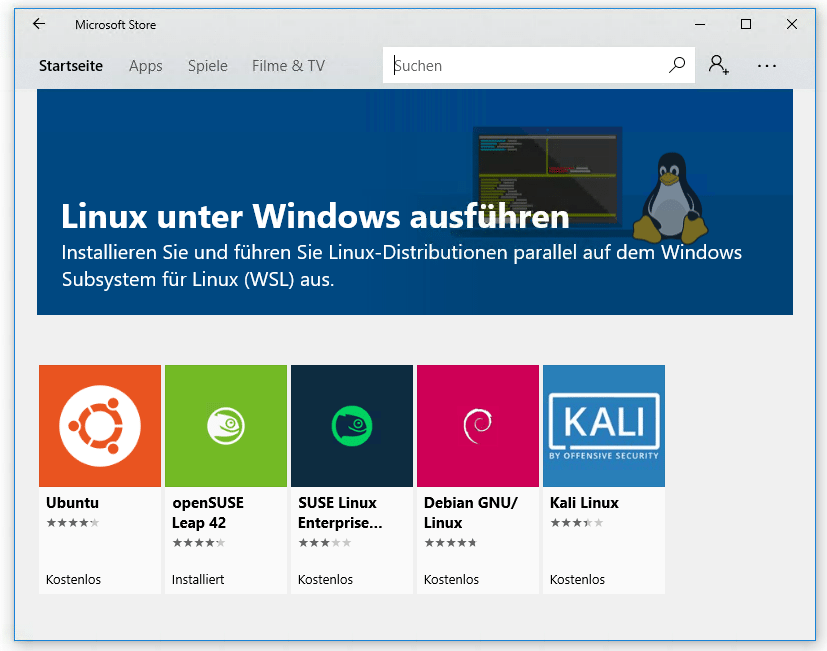Open the Linux unter Windows ausführen banner

point(415,202)
